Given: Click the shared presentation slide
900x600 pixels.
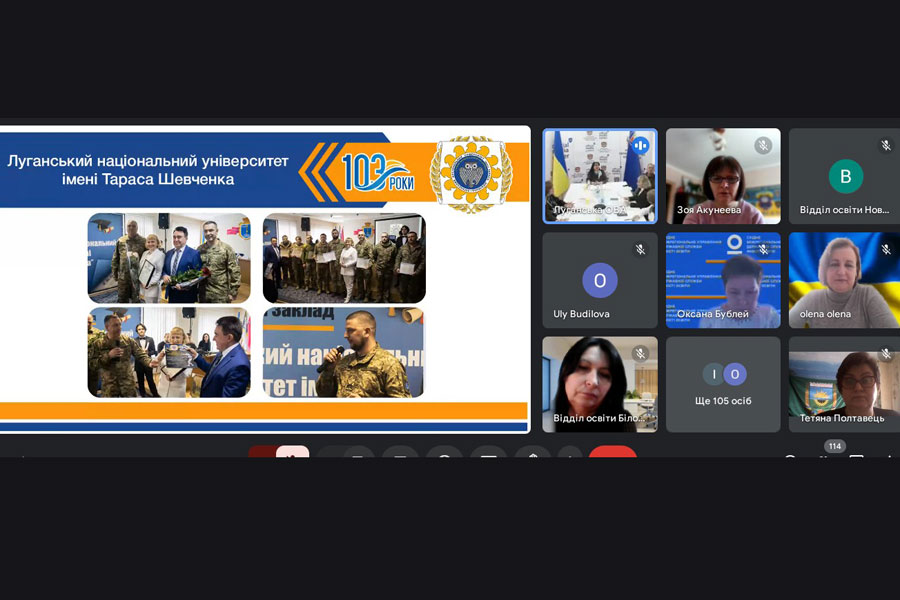Looking at the screenshot, I should [265, 279].
